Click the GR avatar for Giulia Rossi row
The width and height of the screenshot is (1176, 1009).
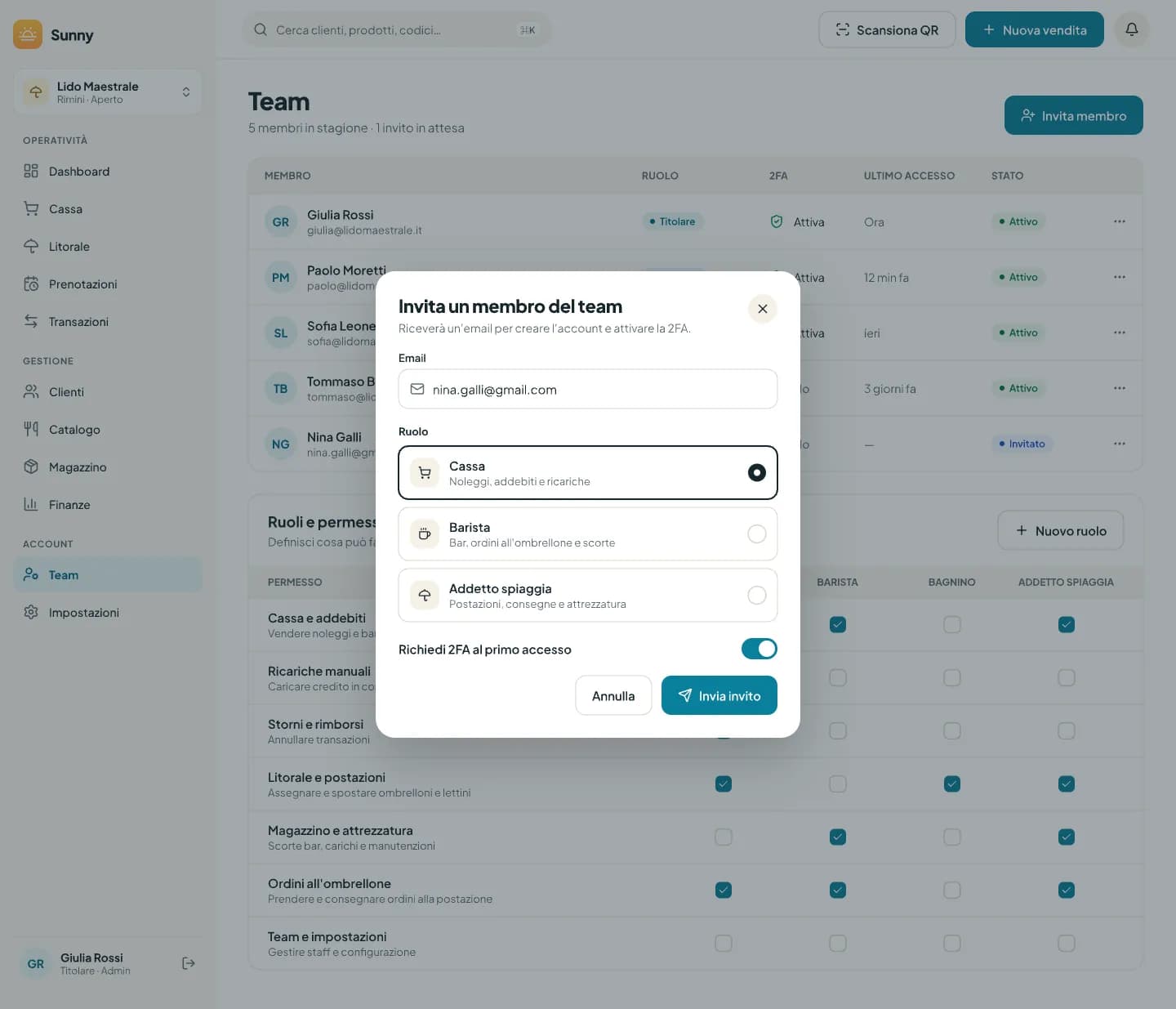[x=280, y=222]
